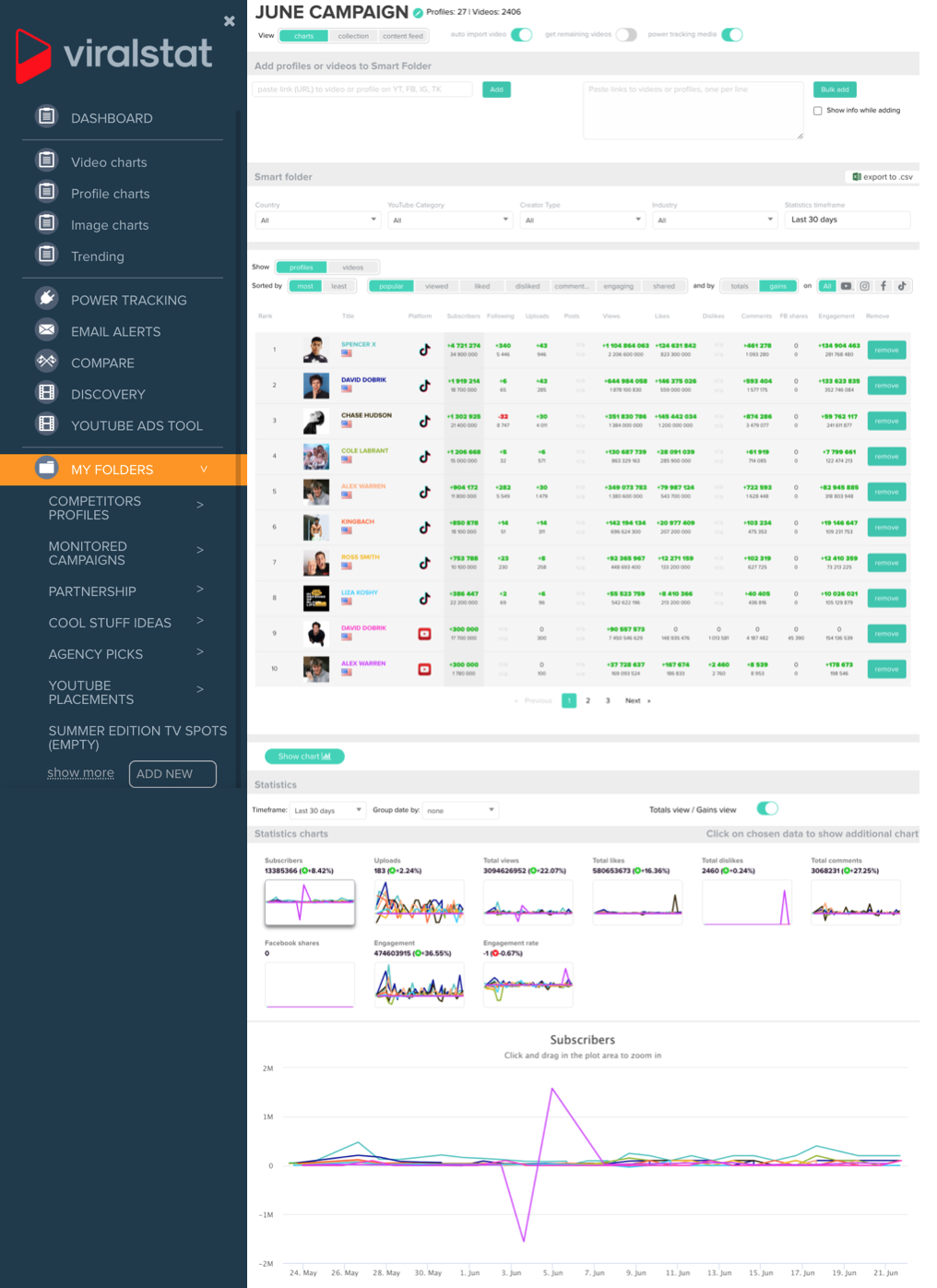Open Discovery film icon
The height and width of the screenshot is (1288, 937).
[46, 392]
